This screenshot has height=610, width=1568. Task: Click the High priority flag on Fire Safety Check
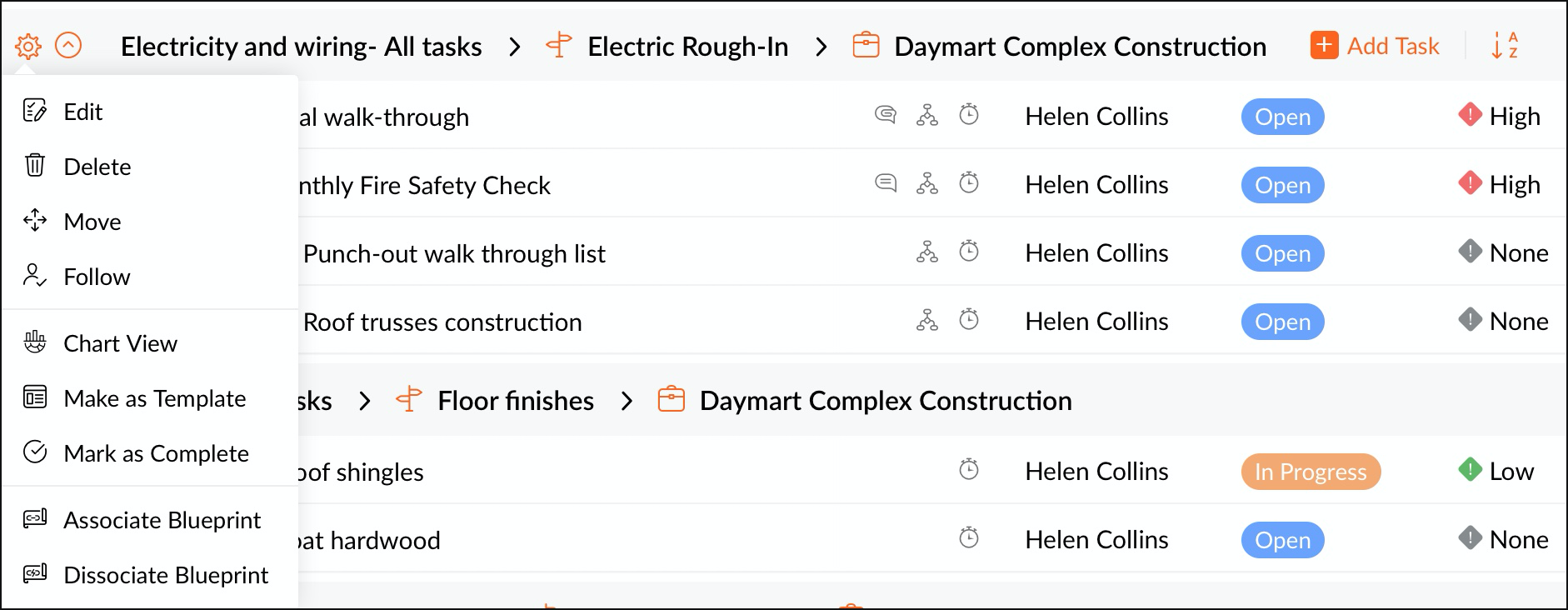click(1471, 183)
